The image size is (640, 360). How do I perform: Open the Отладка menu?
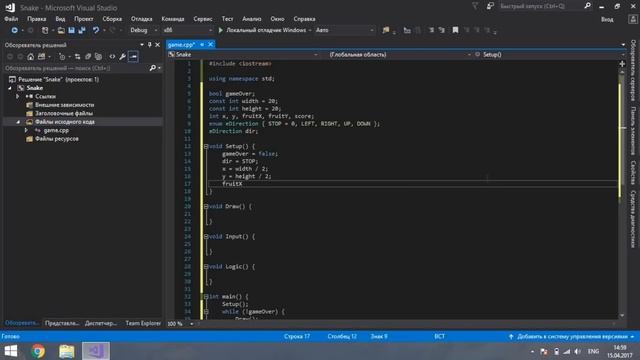click(x=142, y=19)
